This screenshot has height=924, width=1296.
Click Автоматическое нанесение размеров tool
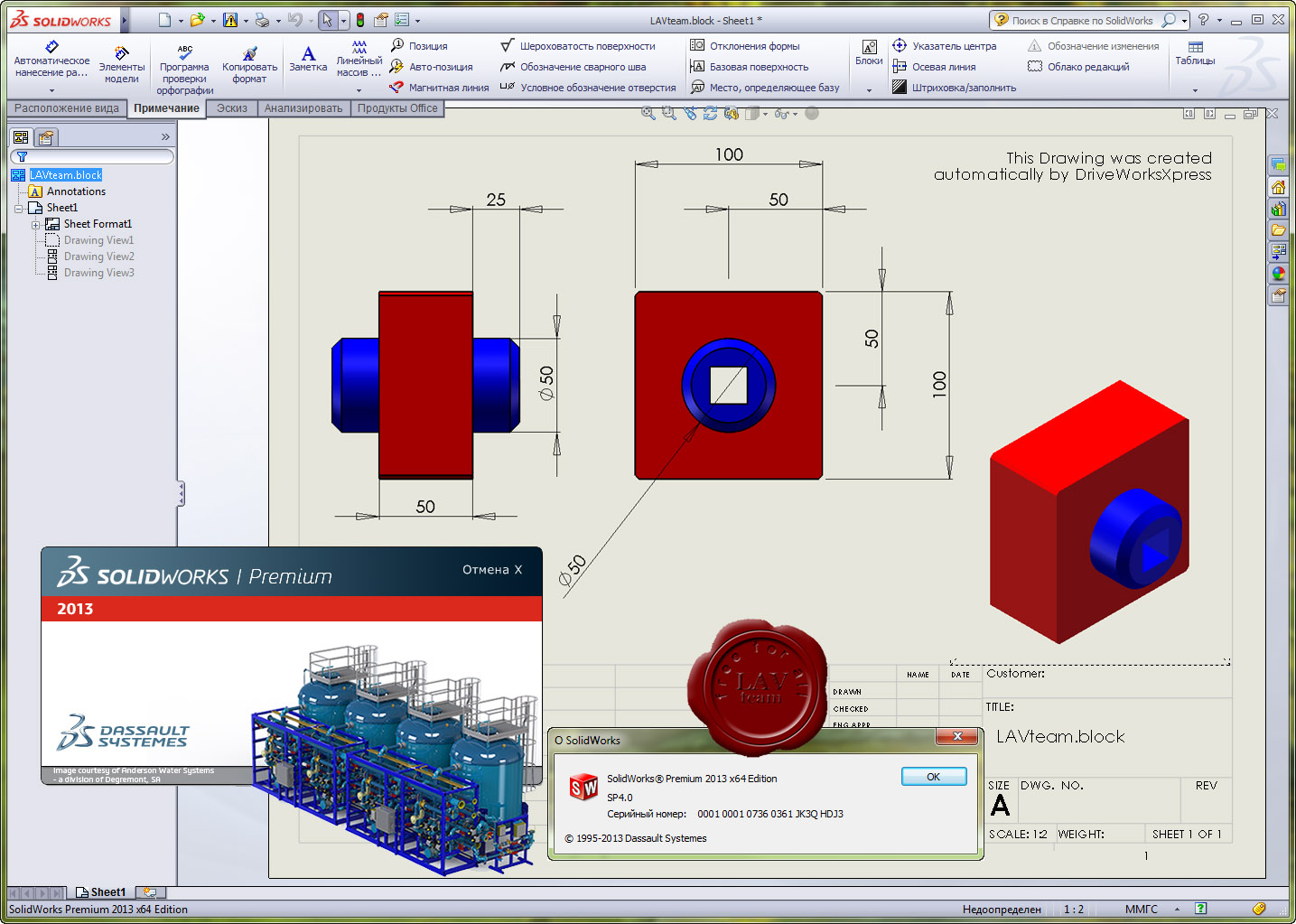click(51, 60)
